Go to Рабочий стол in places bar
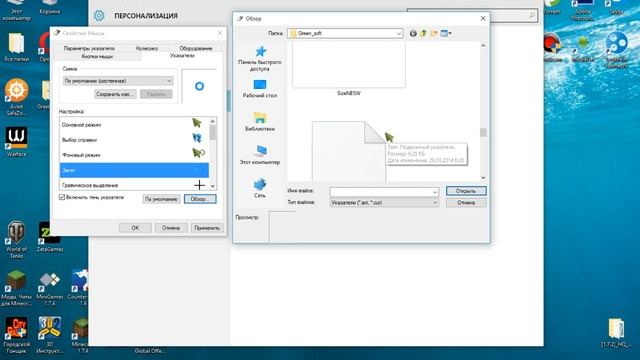The width and height of the screenshot is (640, 360). pyautogui.click(x=260, y=89)
